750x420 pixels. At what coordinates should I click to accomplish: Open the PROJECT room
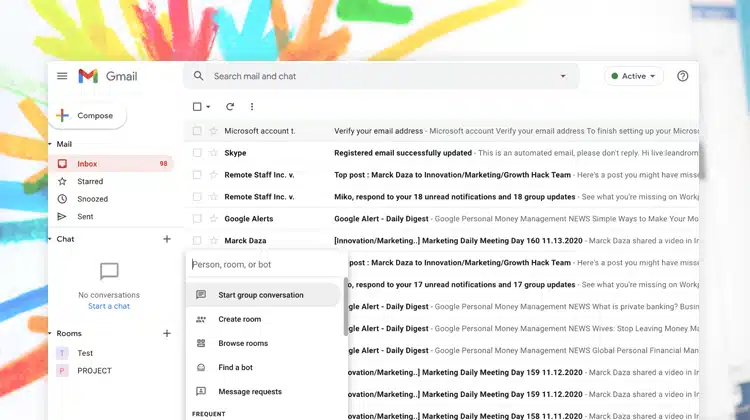[x=94, y=371]
